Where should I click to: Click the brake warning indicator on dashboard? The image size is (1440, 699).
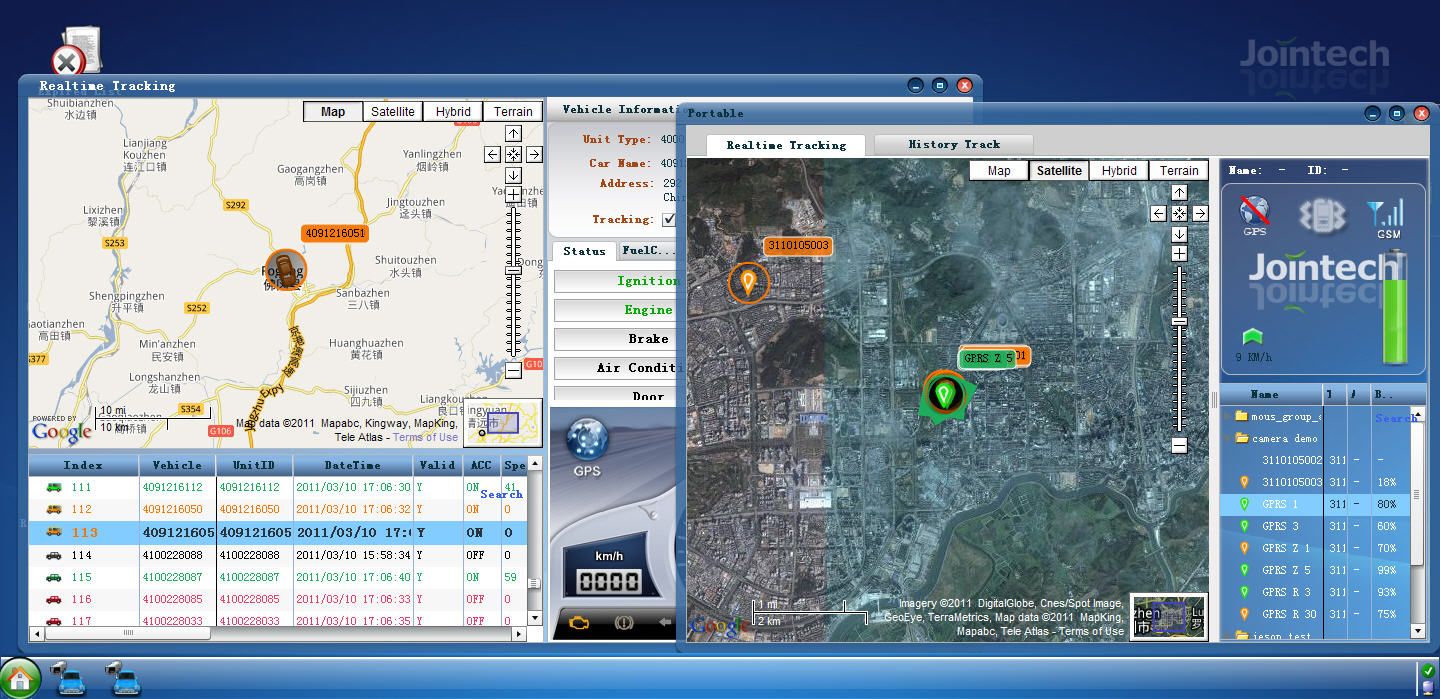coord(623,623)
